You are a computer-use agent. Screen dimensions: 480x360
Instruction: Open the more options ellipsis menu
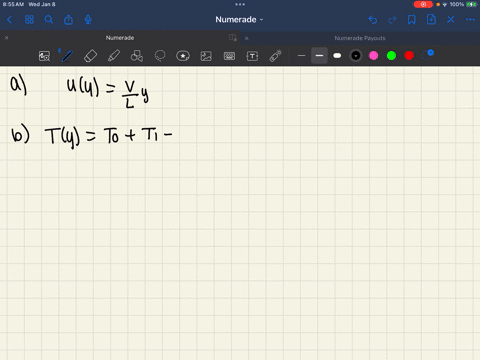tap(470, 20)
